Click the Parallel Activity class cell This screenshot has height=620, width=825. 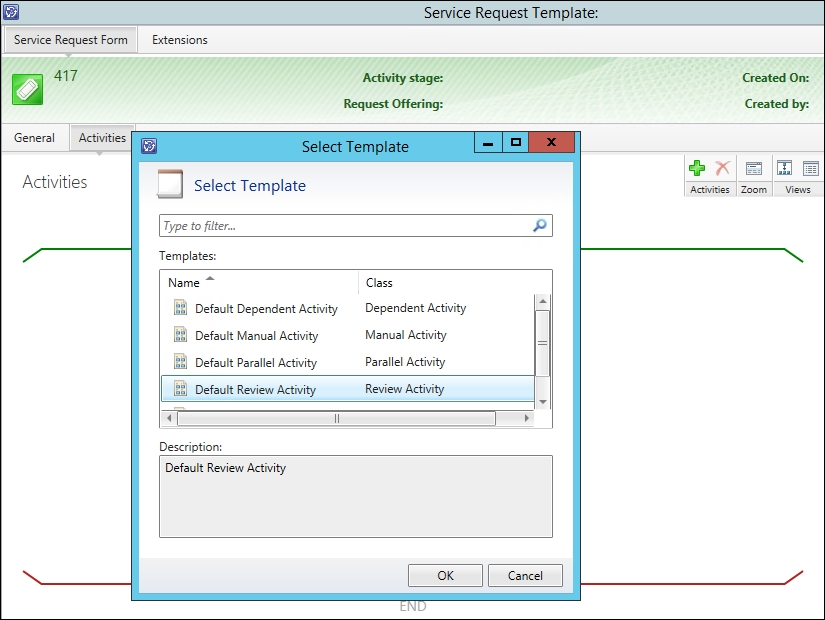[405, 362]
